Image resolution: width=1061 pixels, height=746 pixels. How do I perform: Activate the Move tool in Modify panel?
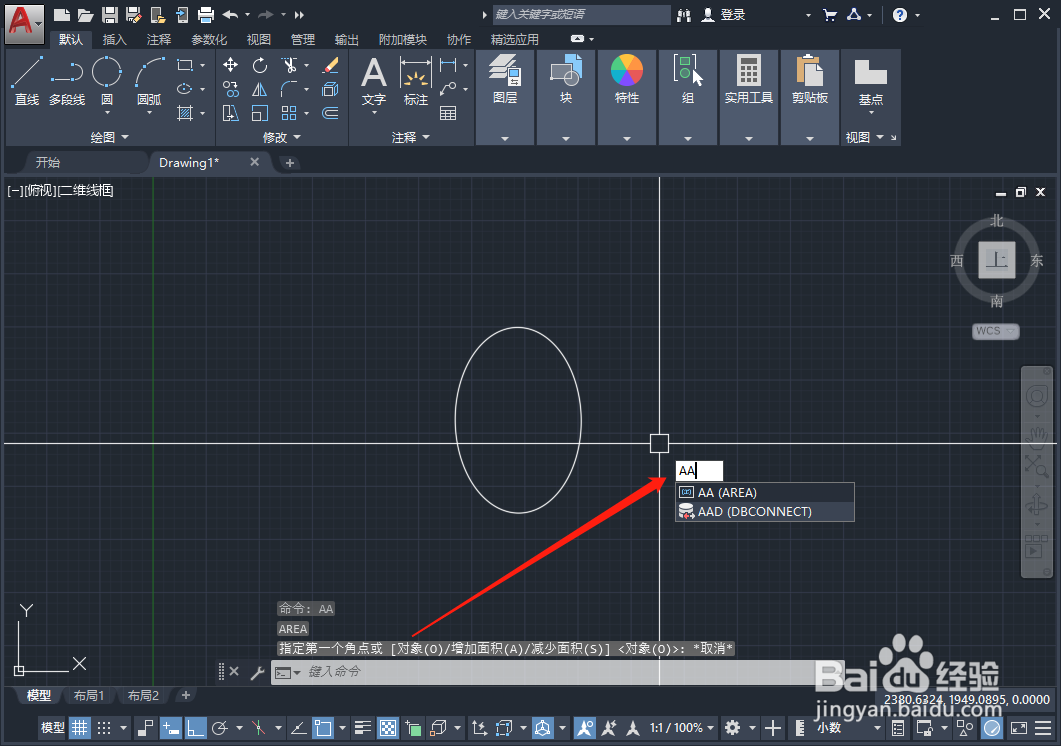coord(230,65)
